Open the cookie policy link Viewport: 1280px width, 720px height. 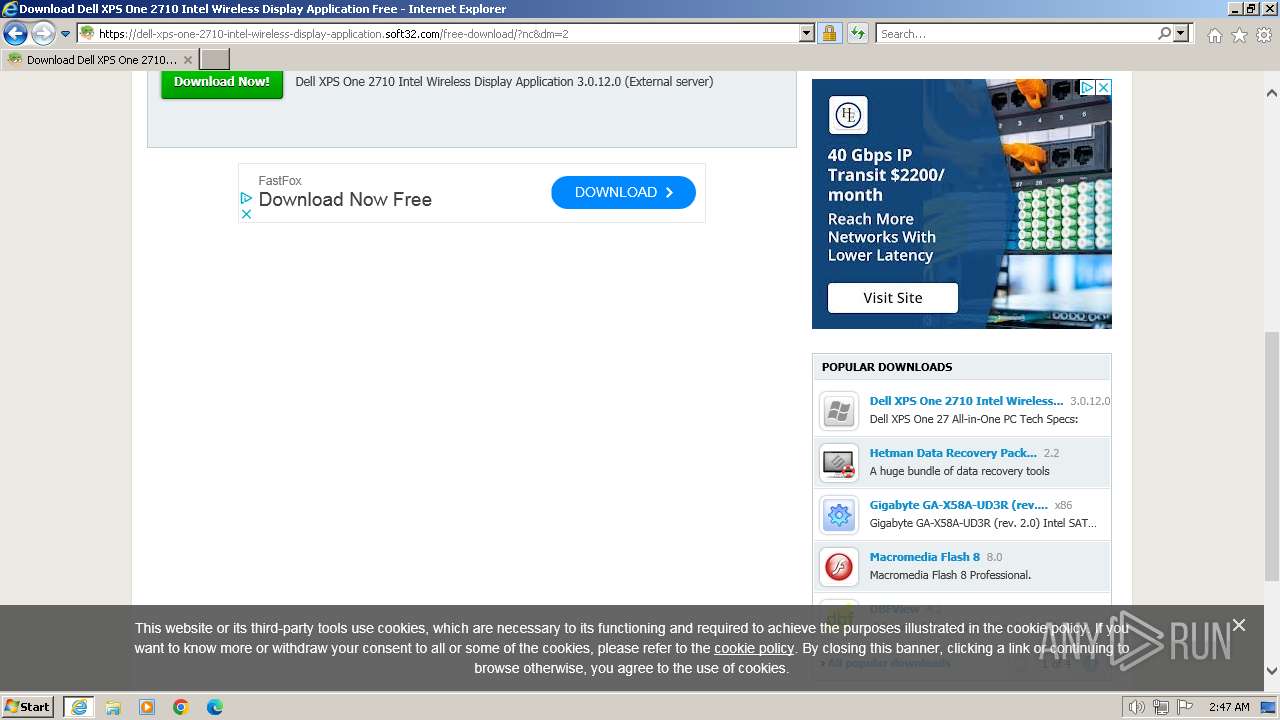(754, 648)
